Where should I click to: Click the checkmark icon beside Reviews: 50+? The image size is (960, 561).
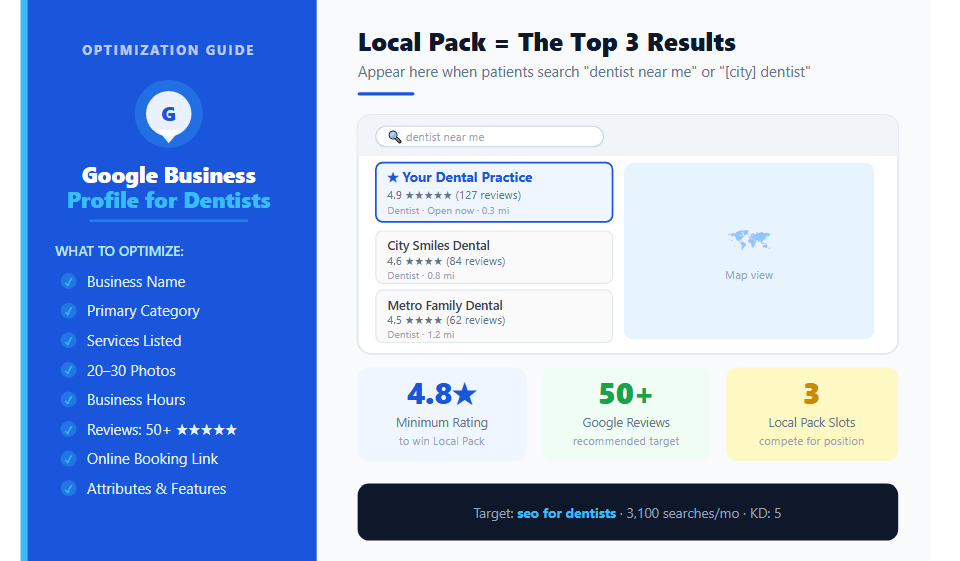click(69, 429)
